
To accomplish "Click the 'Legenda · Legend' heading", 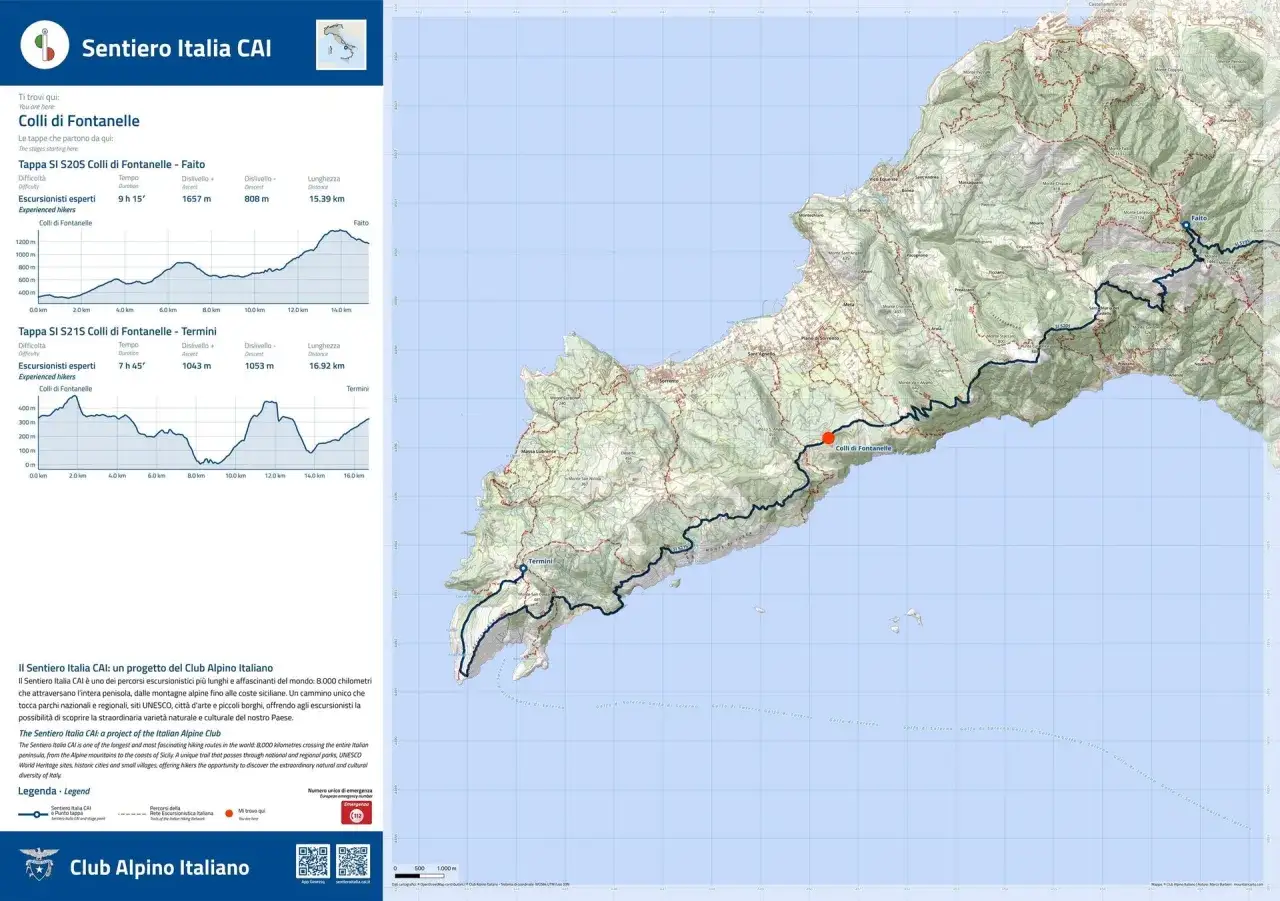I will click(x=54, y=791).
